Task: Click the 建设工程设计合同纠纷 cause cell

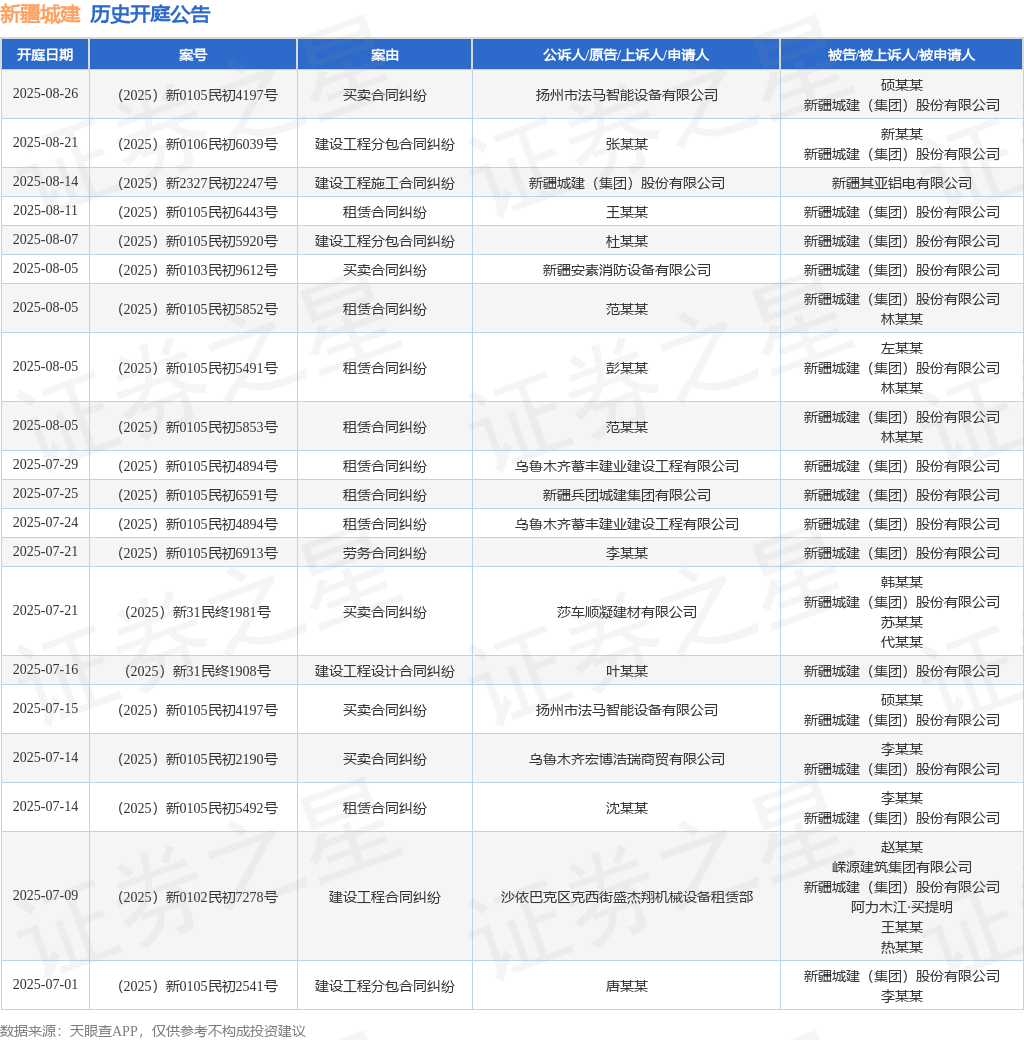Action: [x=385, y=671]
